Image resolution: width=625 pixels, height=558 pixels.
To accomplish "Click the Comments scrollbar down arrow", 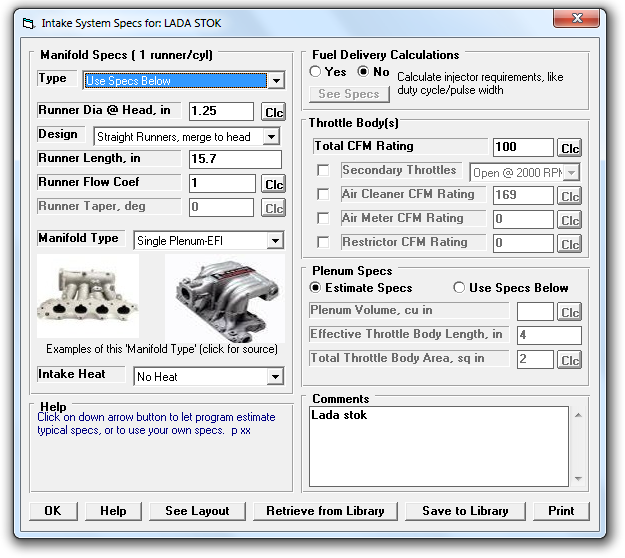I will point(576,480).
